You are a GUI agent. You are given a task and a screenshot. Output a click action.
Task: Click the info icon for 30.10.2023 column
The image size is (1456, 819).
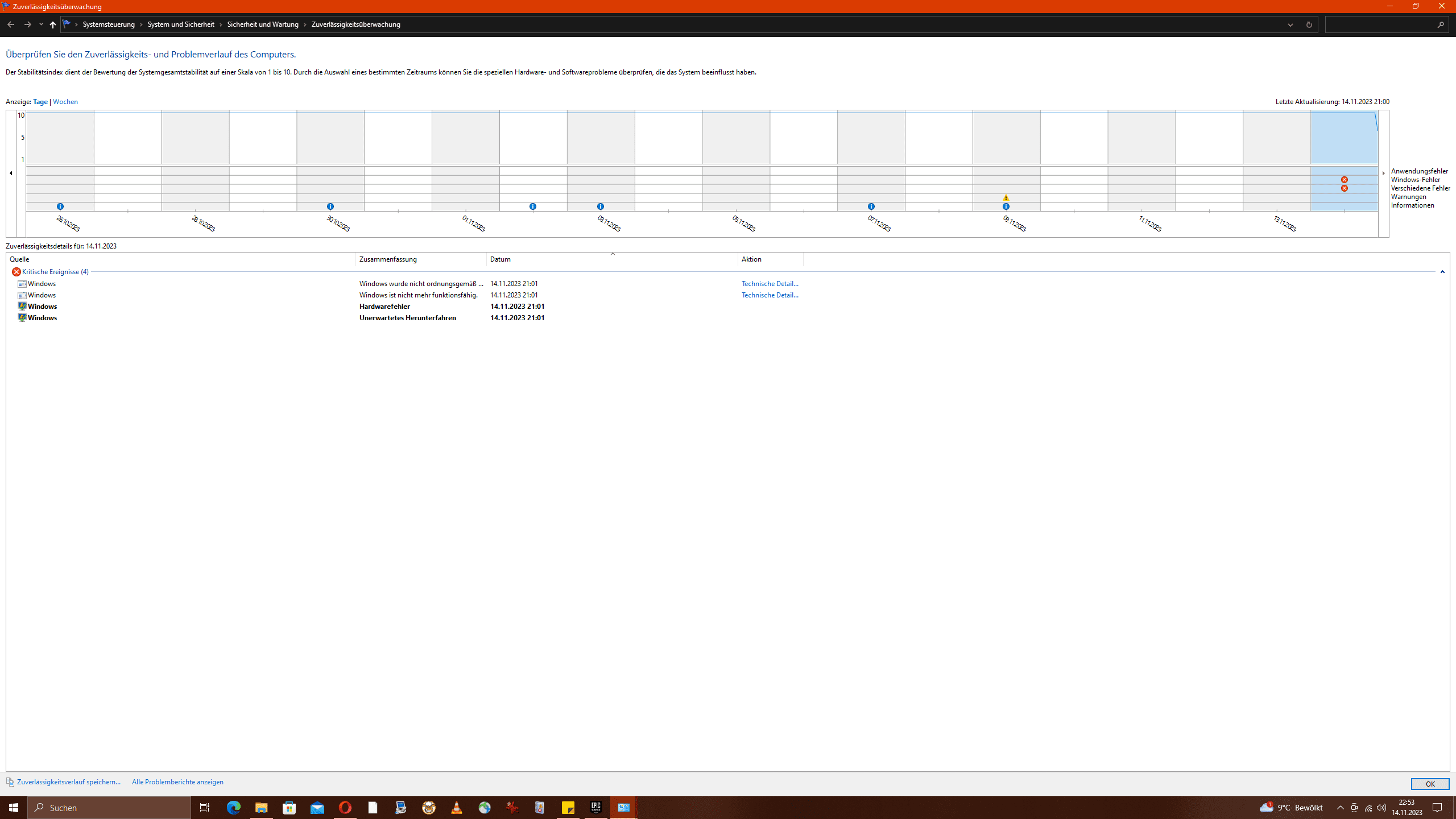[330, 206]
